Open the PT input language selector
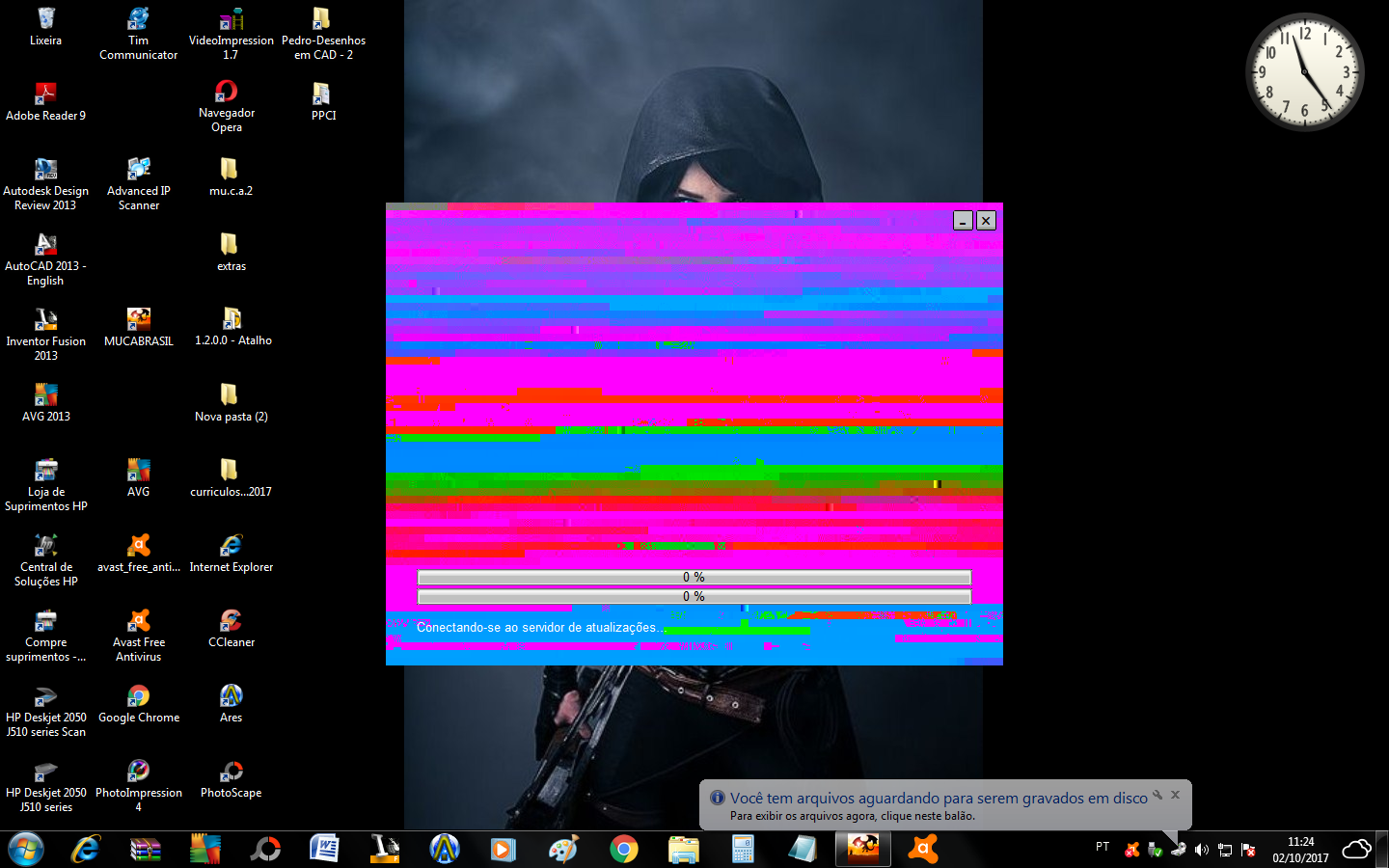1389x868 pixels. (1103, 847)
